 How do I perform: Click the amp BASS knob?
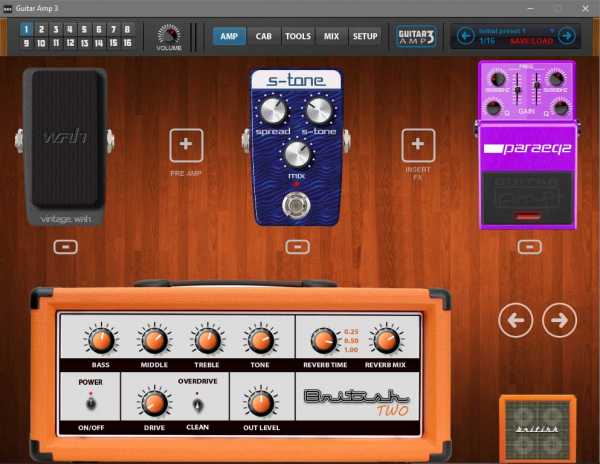click(101, 340)
